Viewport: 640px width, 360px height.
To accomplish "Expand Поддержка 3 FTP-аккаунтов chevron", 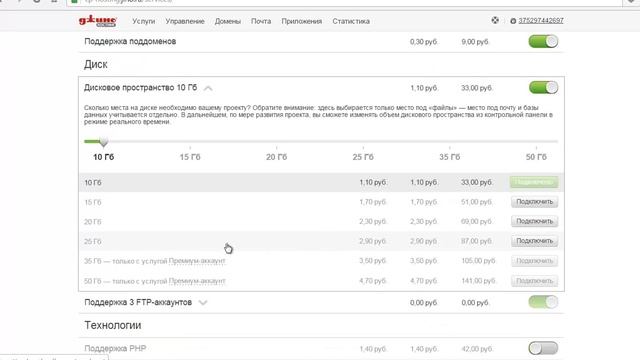I will [203, 303].
